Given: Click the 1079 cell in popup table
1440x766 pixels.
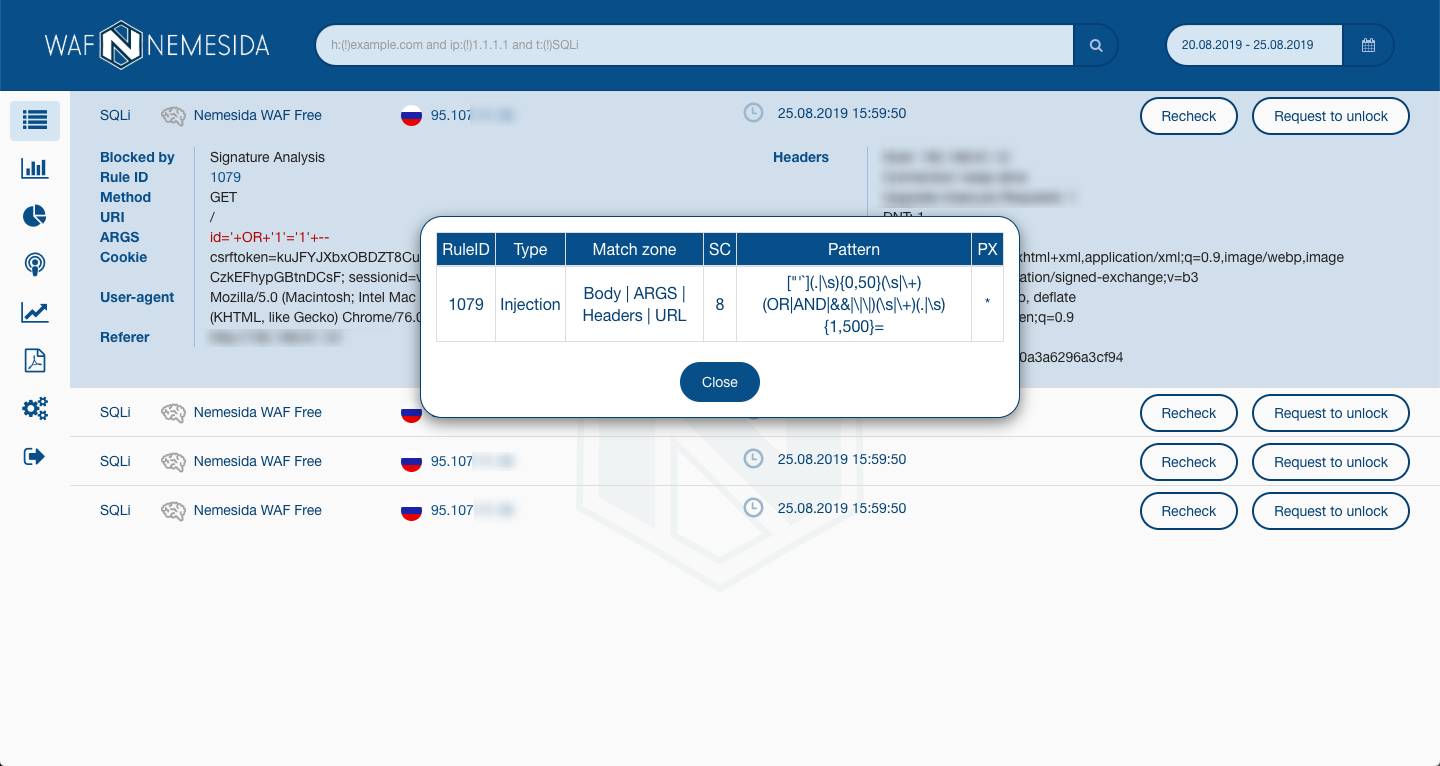Looking at the screenshot, I should click(466, 304).
